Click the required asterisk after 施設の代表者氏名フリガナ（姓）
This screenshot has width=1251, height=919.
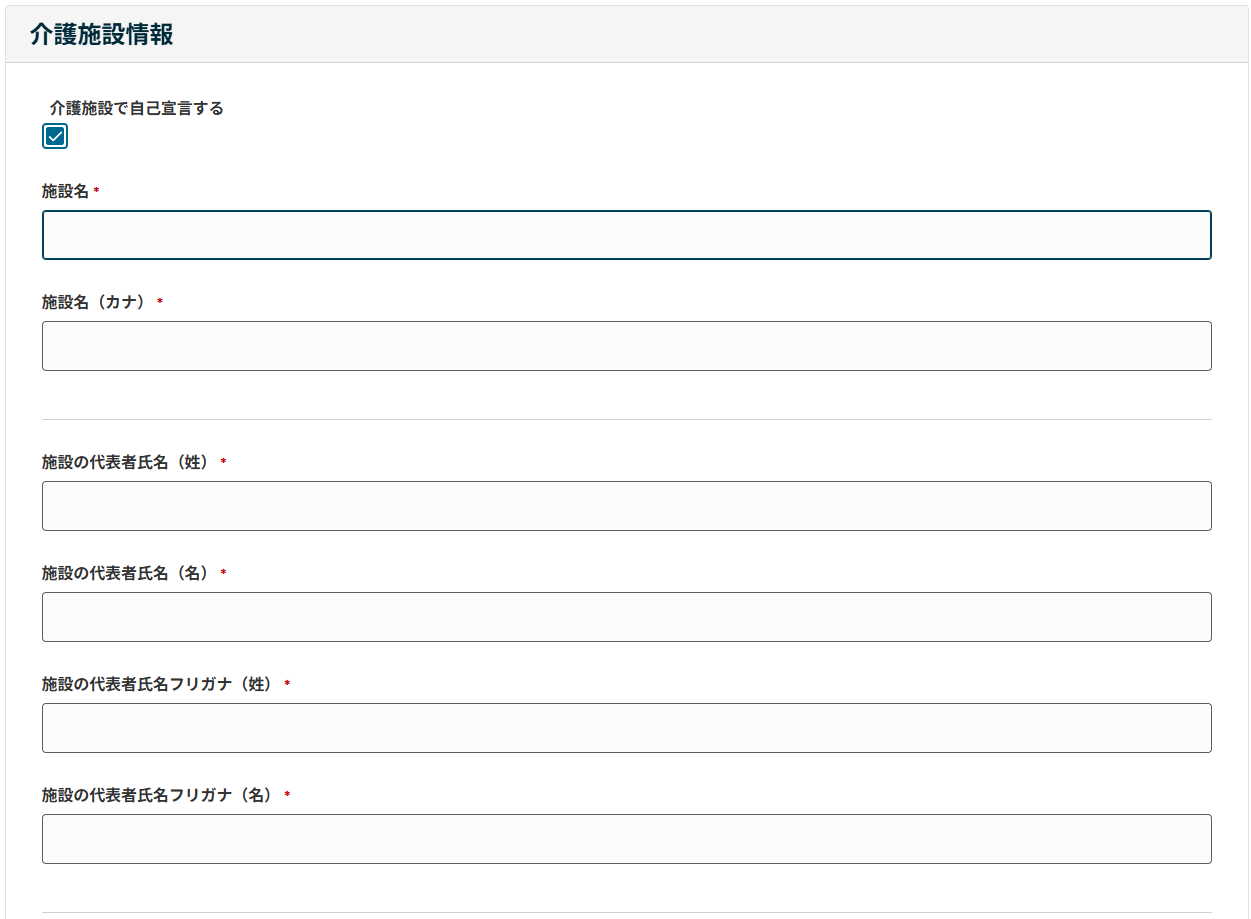click(288, 684)
